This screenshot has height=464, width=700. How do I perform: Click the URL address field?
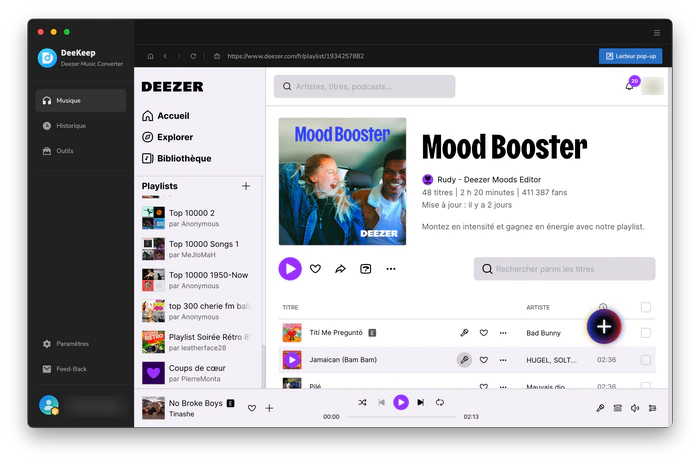coord(296,56)
